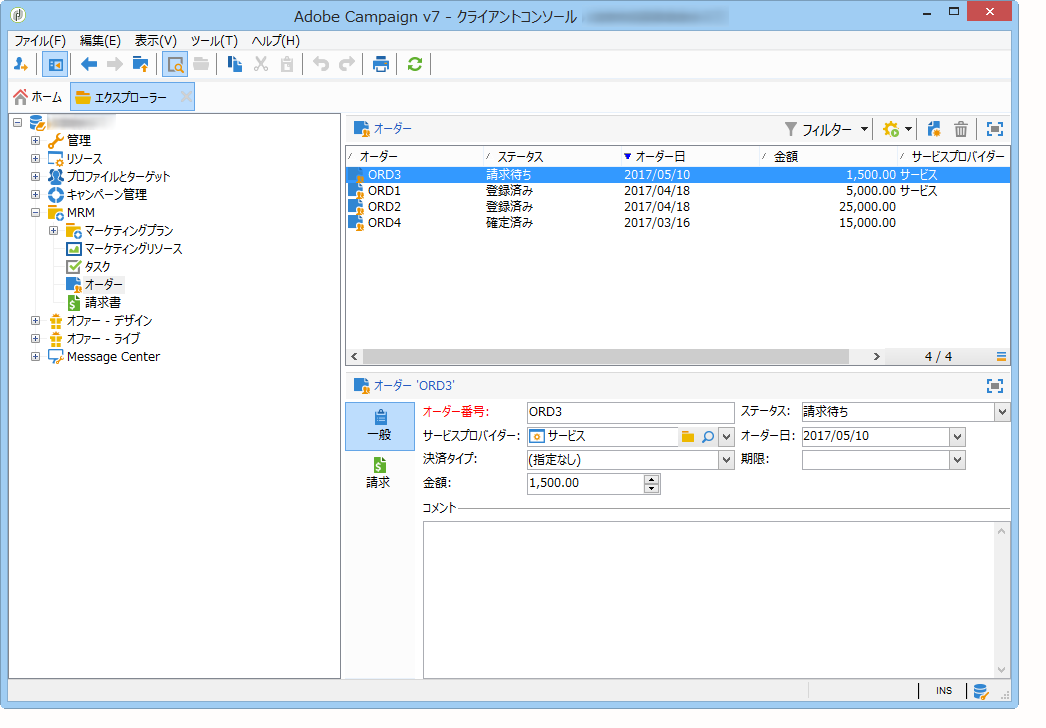Increase 金額 with the spinner up arrow
The image size is (1046, 728).
point(651,478)
